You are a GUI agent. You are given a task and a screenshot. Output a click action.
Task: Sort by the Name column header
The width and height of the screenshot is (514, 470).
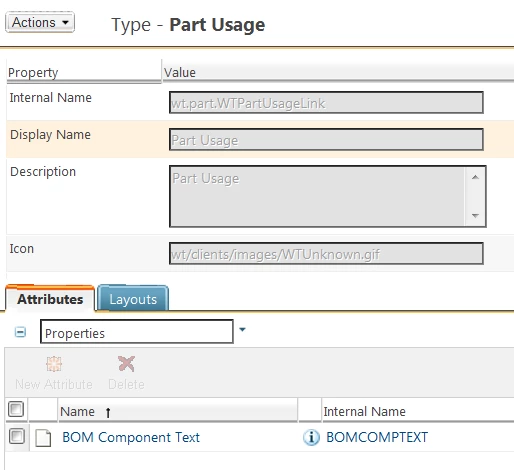[178, 411]
